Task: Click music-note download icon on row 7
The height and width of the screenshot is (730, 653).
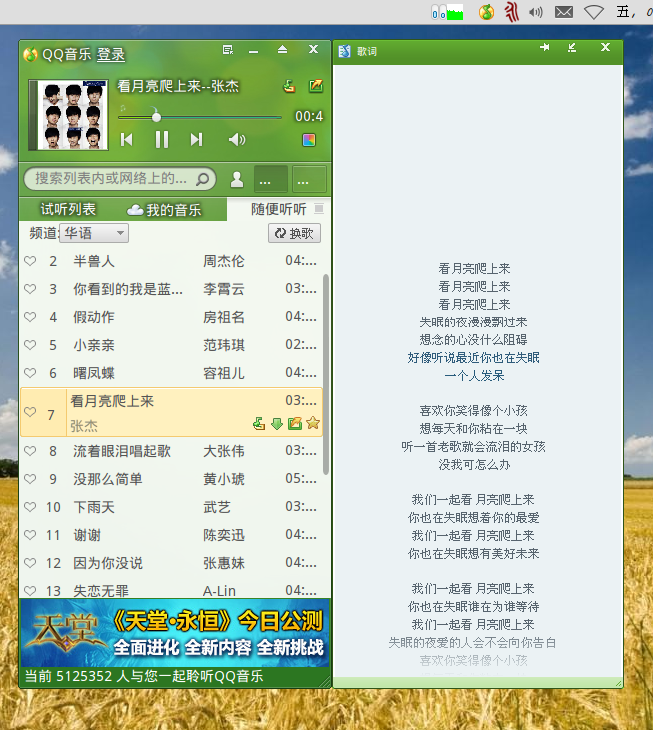Action: [x=259, y=423]
